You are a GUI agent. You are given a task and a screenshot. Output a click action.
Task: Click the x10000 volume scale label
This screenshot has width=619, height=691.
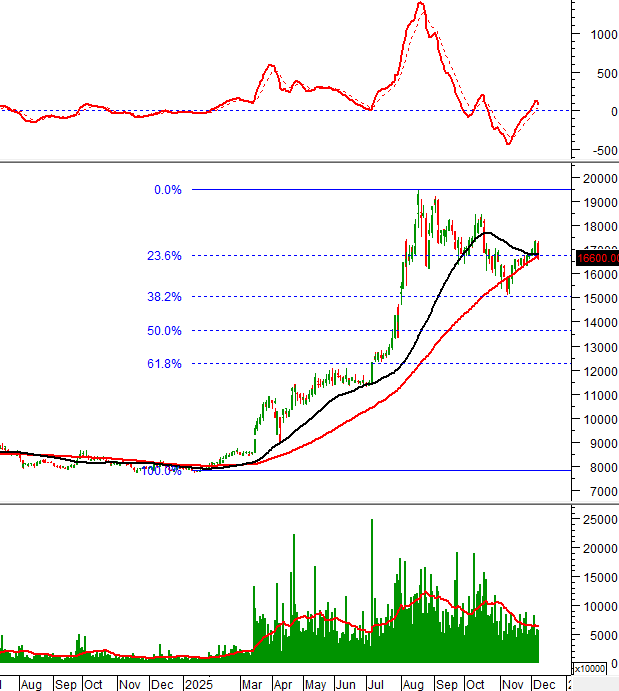click(x=588, y=667)
